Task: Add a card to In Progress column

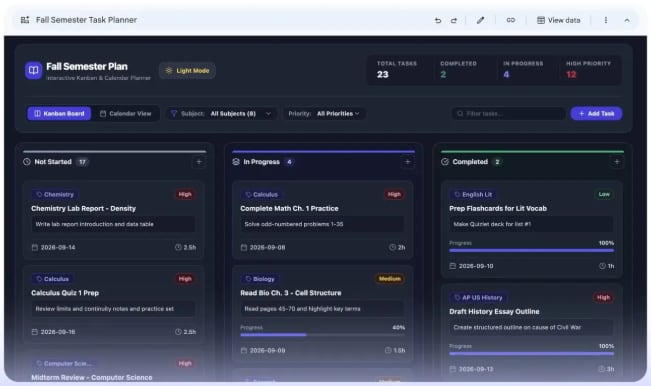Action: 408,162
